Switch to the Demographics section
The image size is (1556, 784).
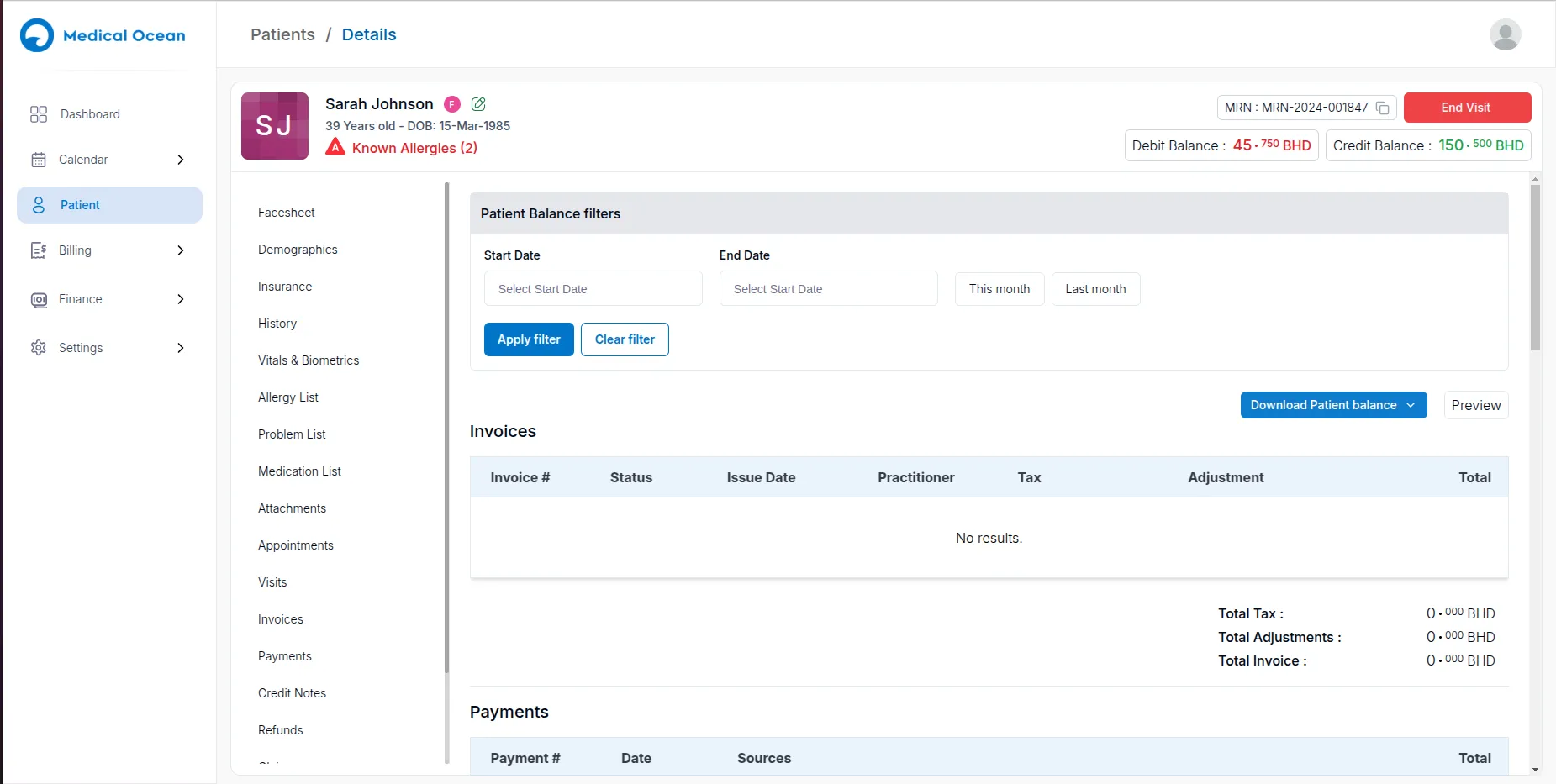[x=298, y=250]
